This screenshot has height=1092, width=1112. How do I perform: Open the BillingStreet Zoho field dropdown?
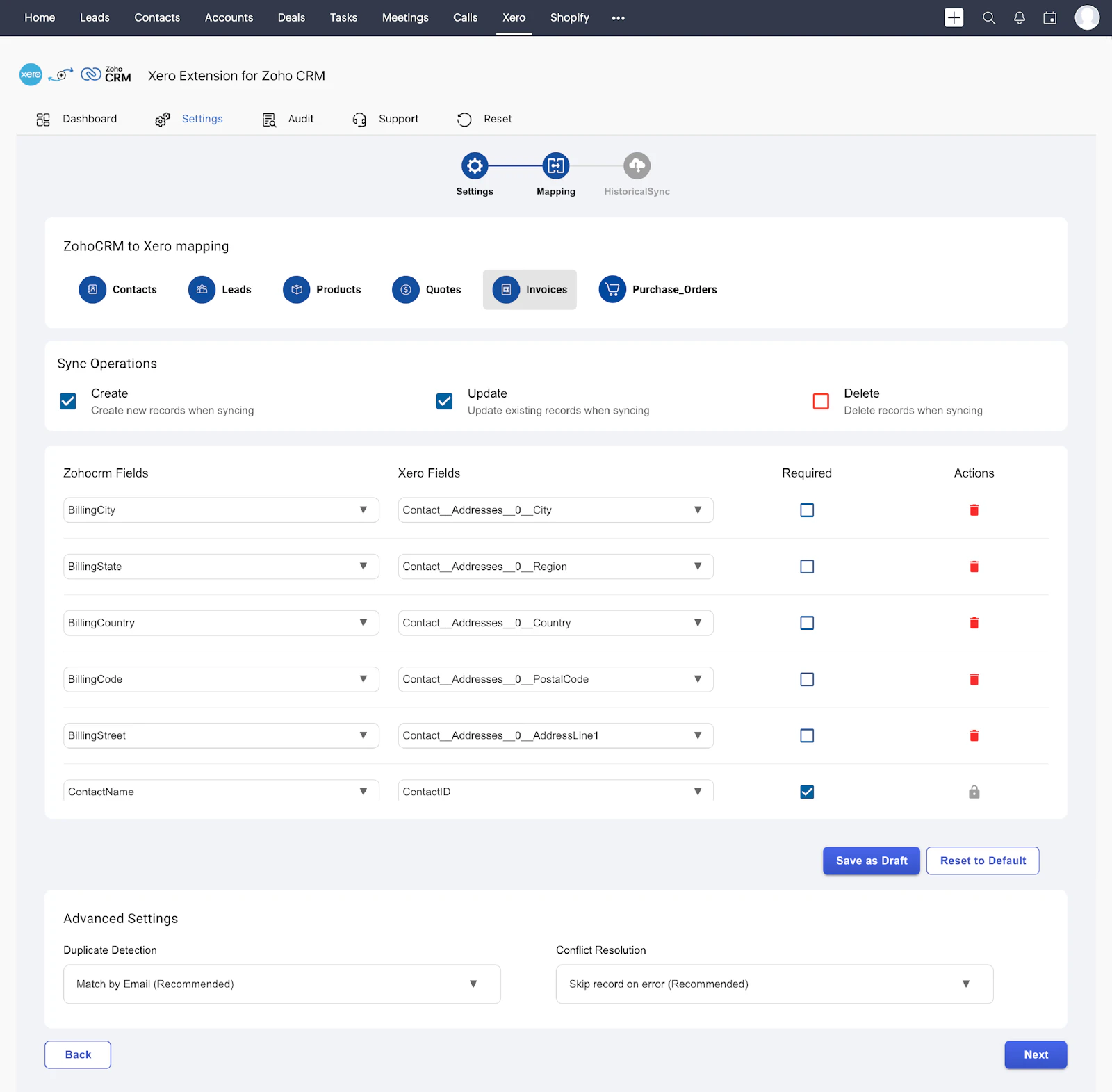221,735
